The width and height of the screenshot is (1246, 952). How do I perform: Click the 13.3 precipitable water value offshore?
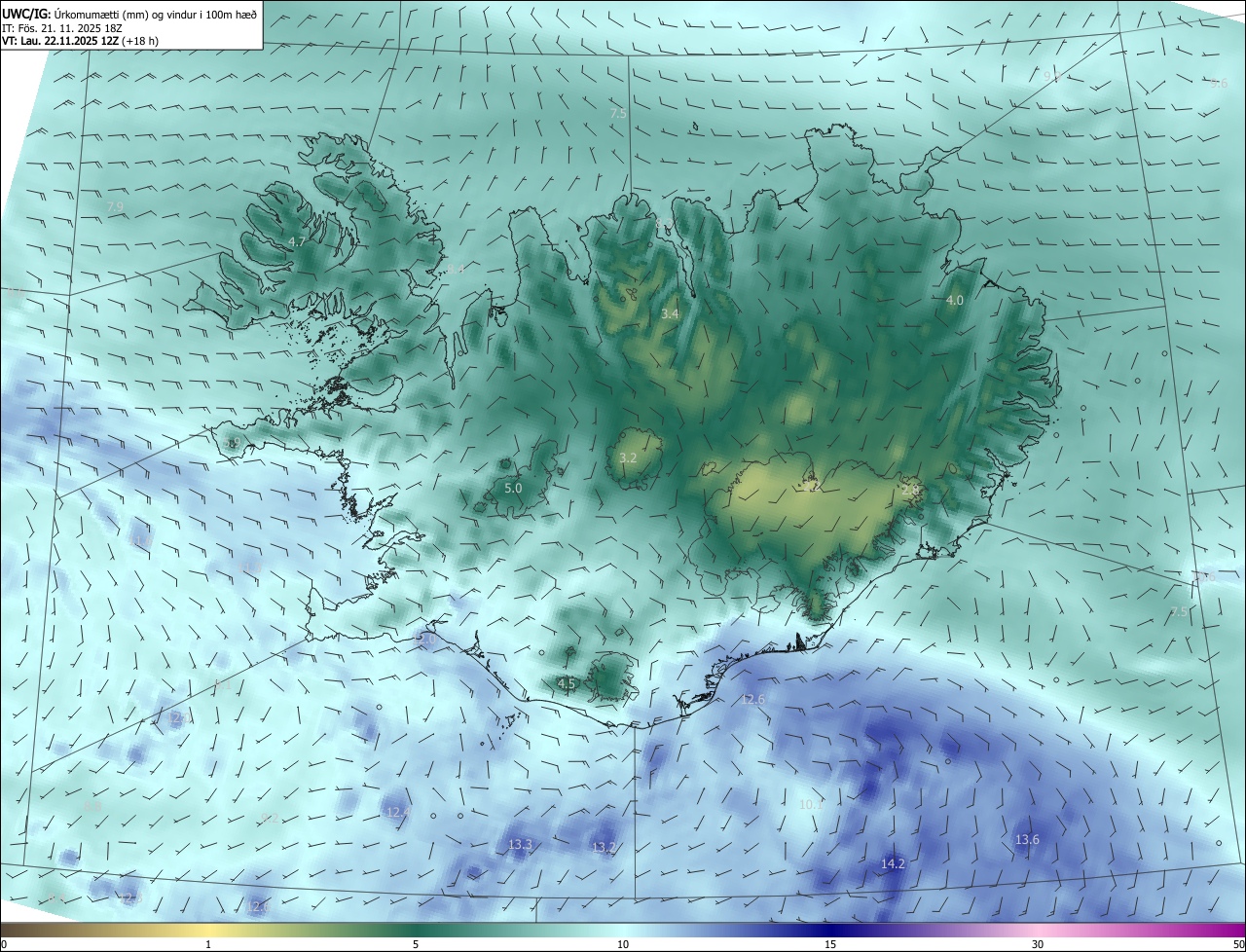click(x=521, y=844)
